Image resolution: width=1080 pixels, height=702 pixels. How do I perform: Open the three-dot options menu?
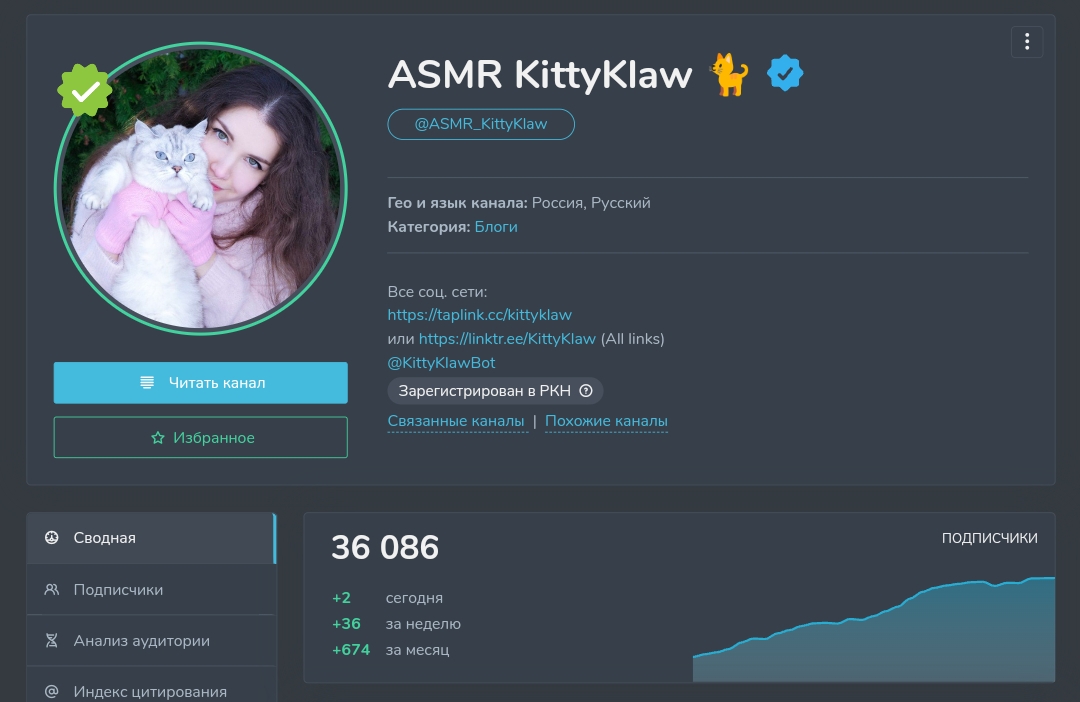pyautogui.click(x=1026, y=42)
